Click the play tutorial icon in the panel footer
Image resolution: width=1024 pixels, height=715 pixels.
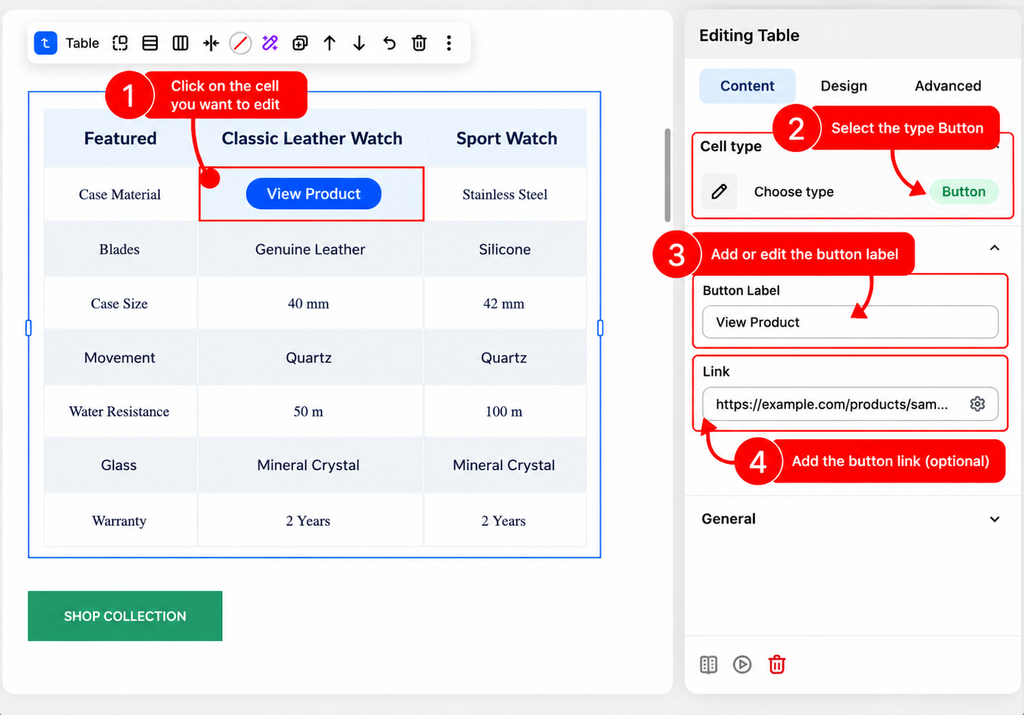[742, 665]
